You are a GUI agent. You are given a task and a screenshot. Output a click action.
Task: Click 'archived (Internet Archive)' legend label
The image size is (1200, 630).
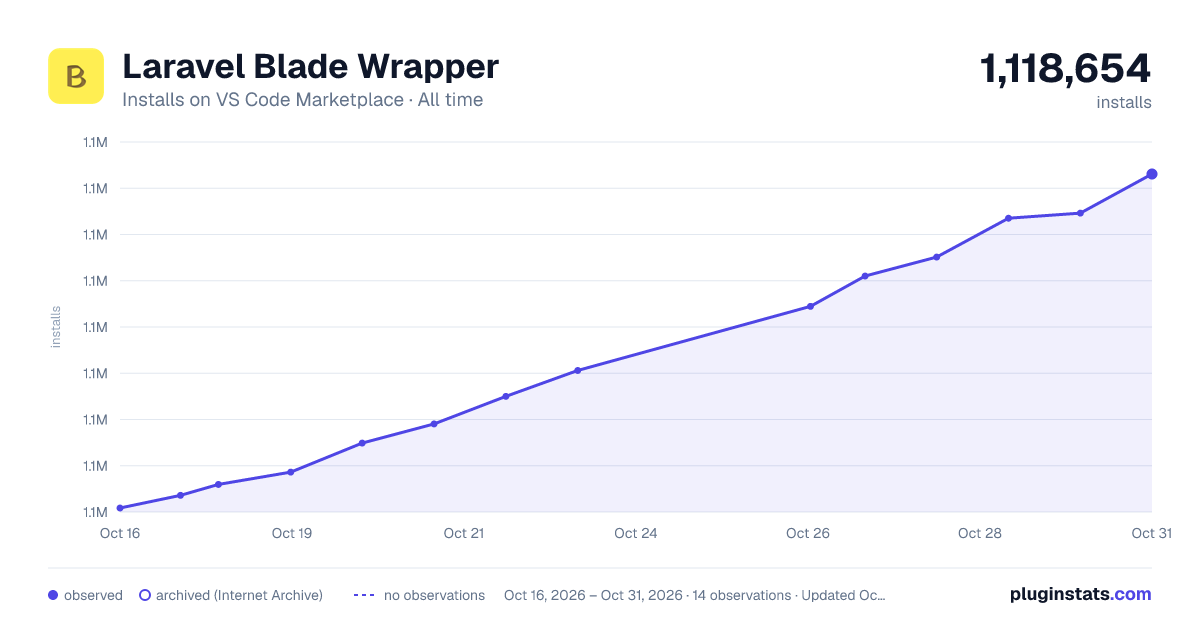tap(239, 595)
